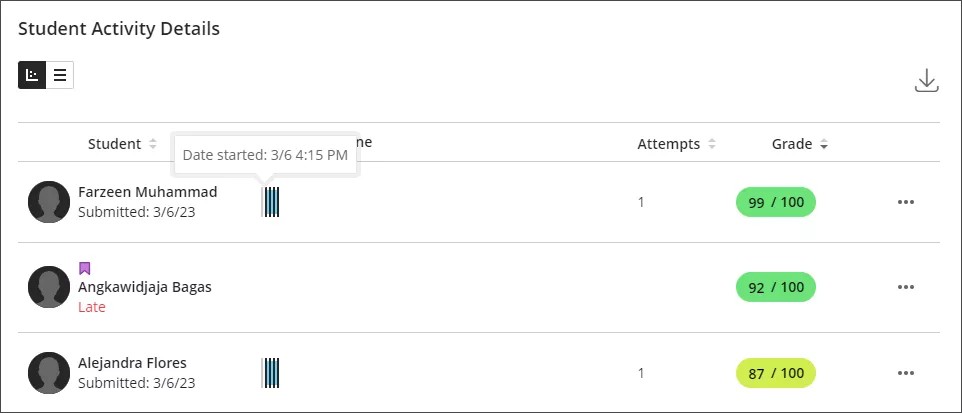
Task: Open Alejandra Flores's avatar
Action: [48, 372]
